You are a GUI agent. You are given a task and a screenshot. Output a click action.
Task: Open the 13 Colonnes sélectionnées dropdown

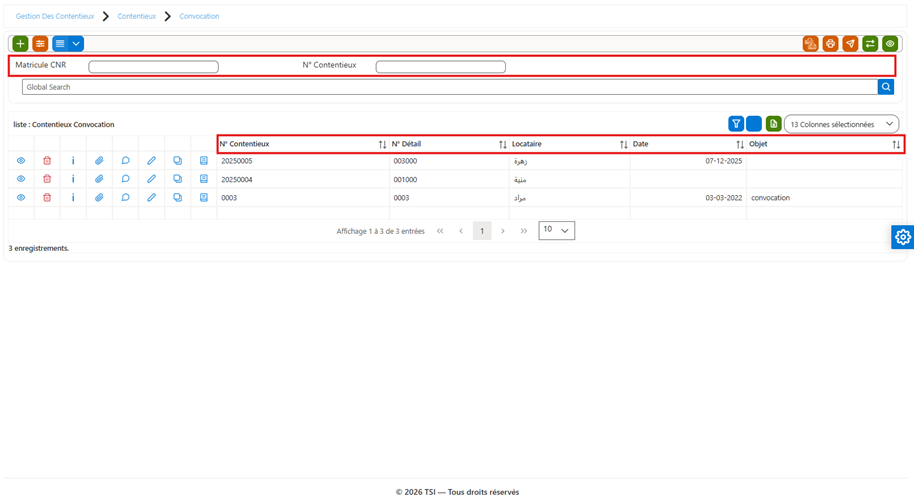pyautogui.click(x=842, y=124)
